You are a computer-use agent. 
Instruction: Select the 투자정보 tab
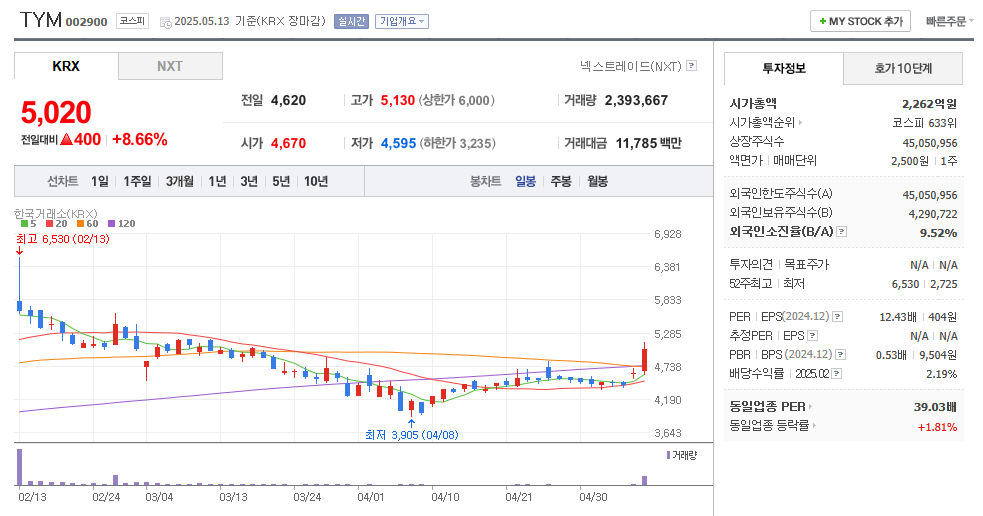[784, 68]
